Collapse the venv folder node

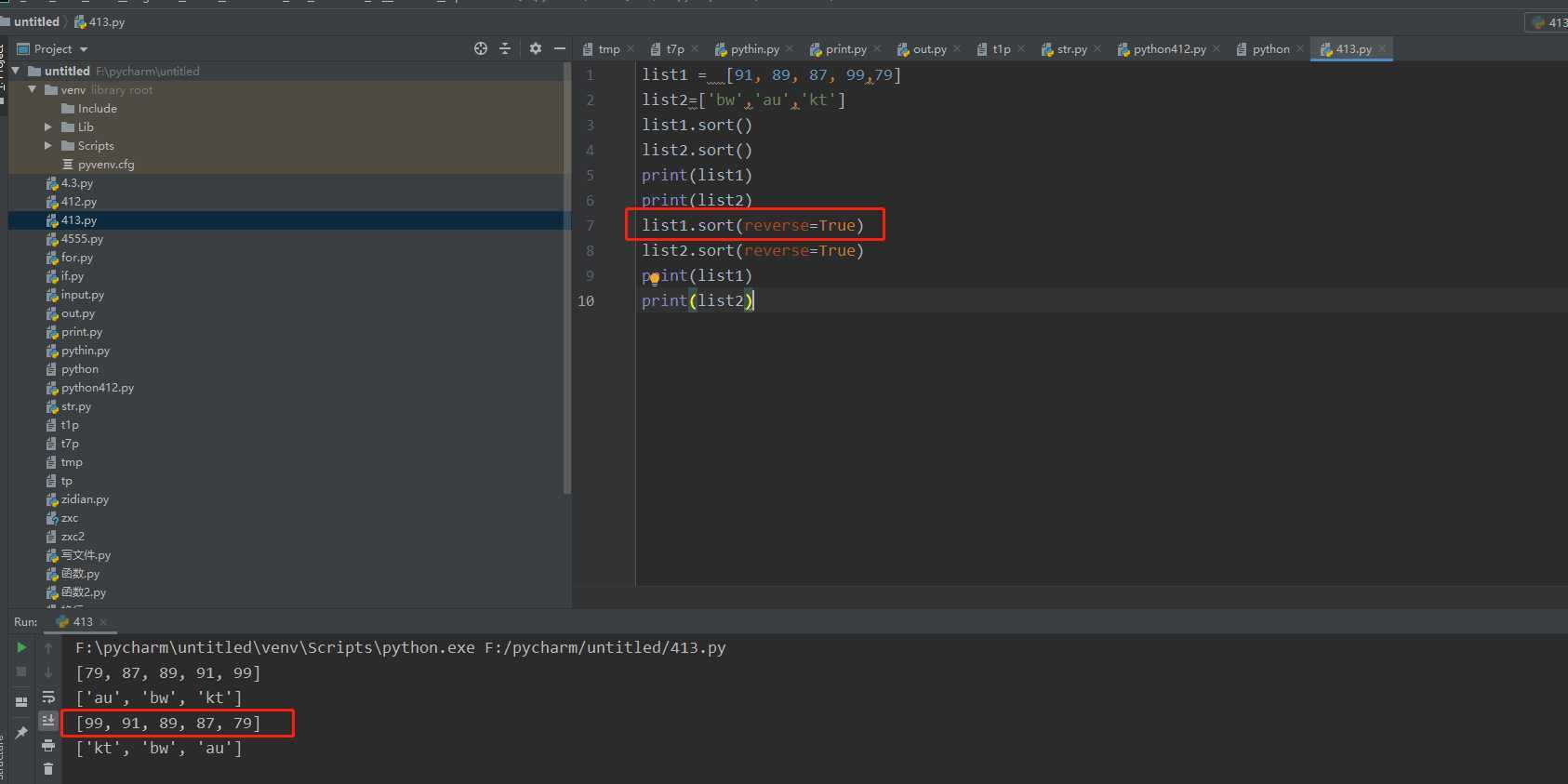[x=33, y=89]
